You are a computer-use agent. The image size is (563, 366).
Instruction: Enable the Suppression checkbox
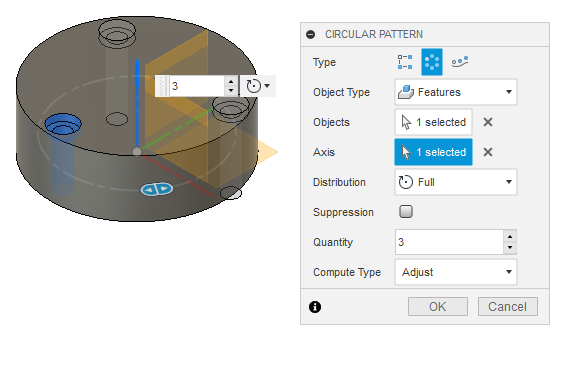pos(406,212)
